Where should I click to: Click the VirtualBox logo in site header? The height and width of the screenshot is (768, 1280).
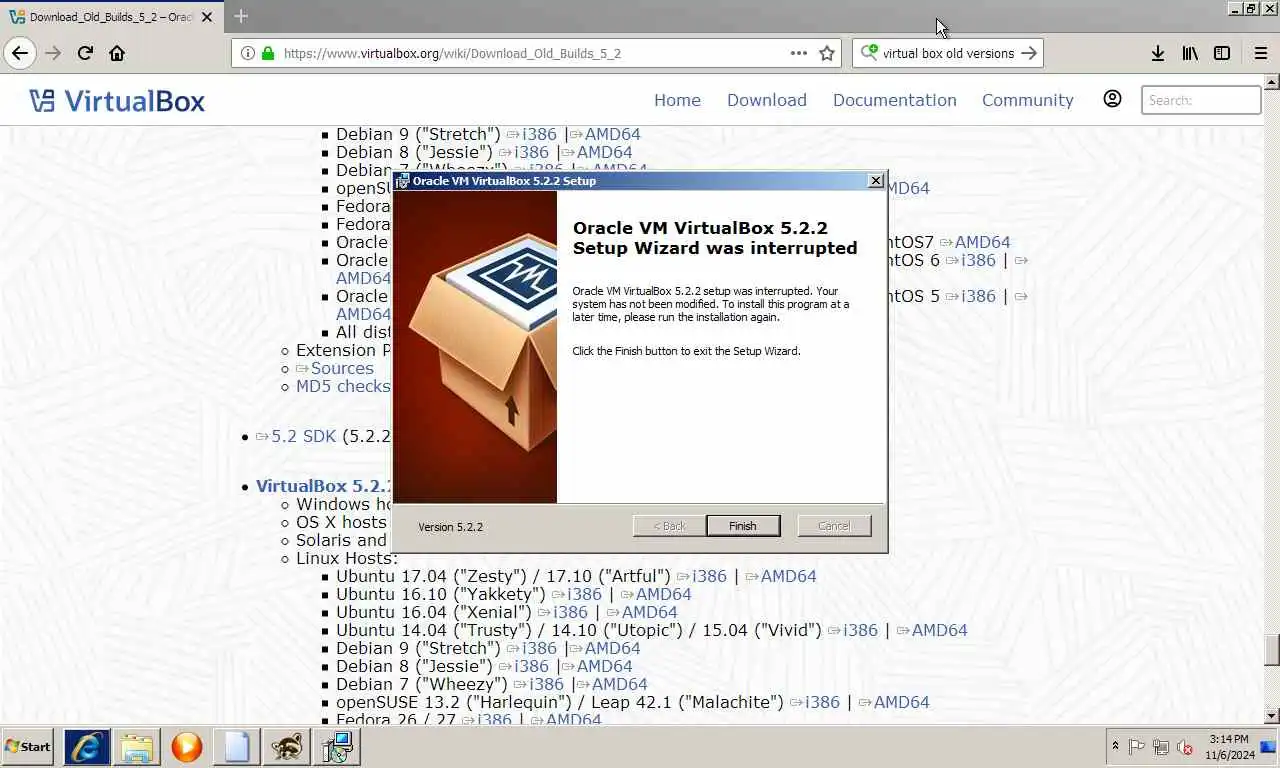click(117, 100)
